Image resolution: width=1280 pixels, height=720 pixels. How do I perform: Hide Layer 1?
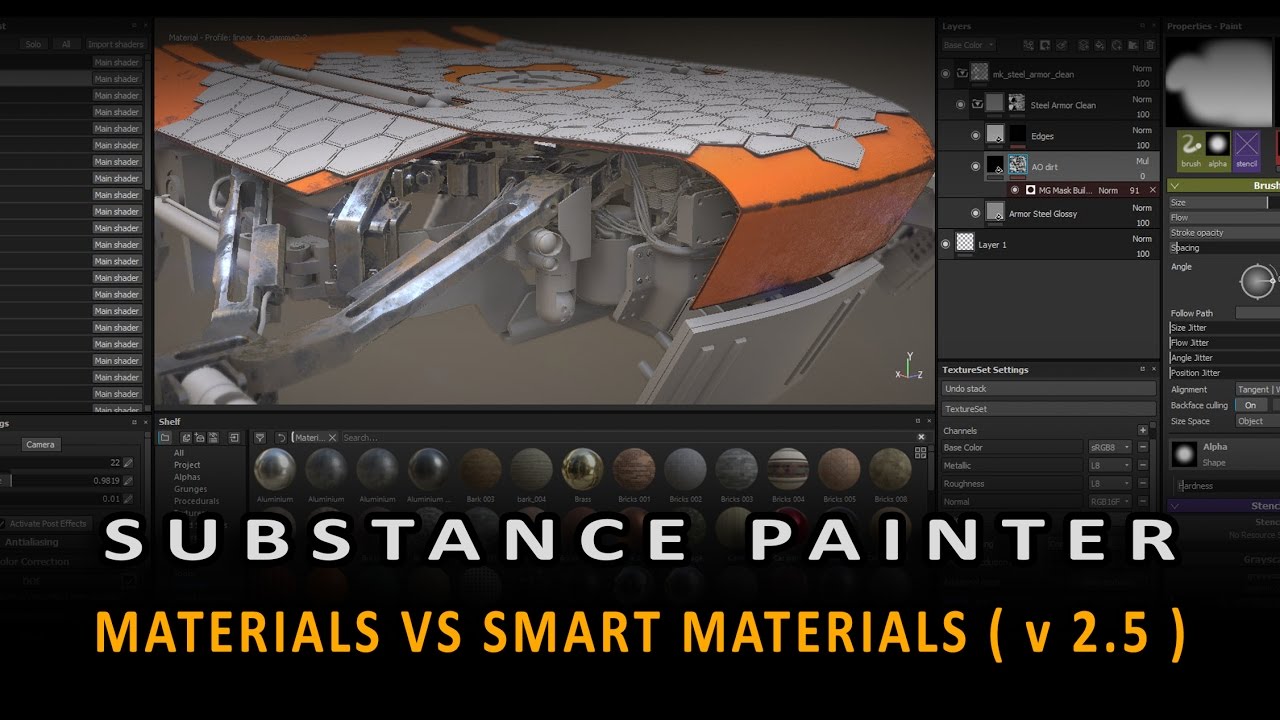(x=946, y=244)
